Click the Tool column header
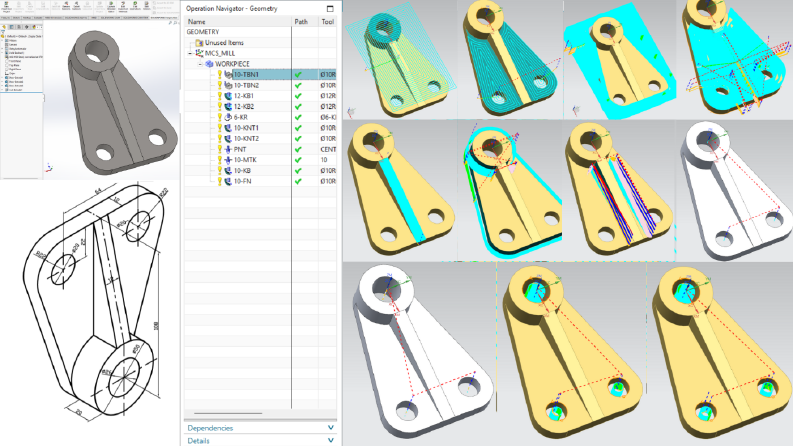This screenshot has height=446, width=793. click(x=328, y=22)
